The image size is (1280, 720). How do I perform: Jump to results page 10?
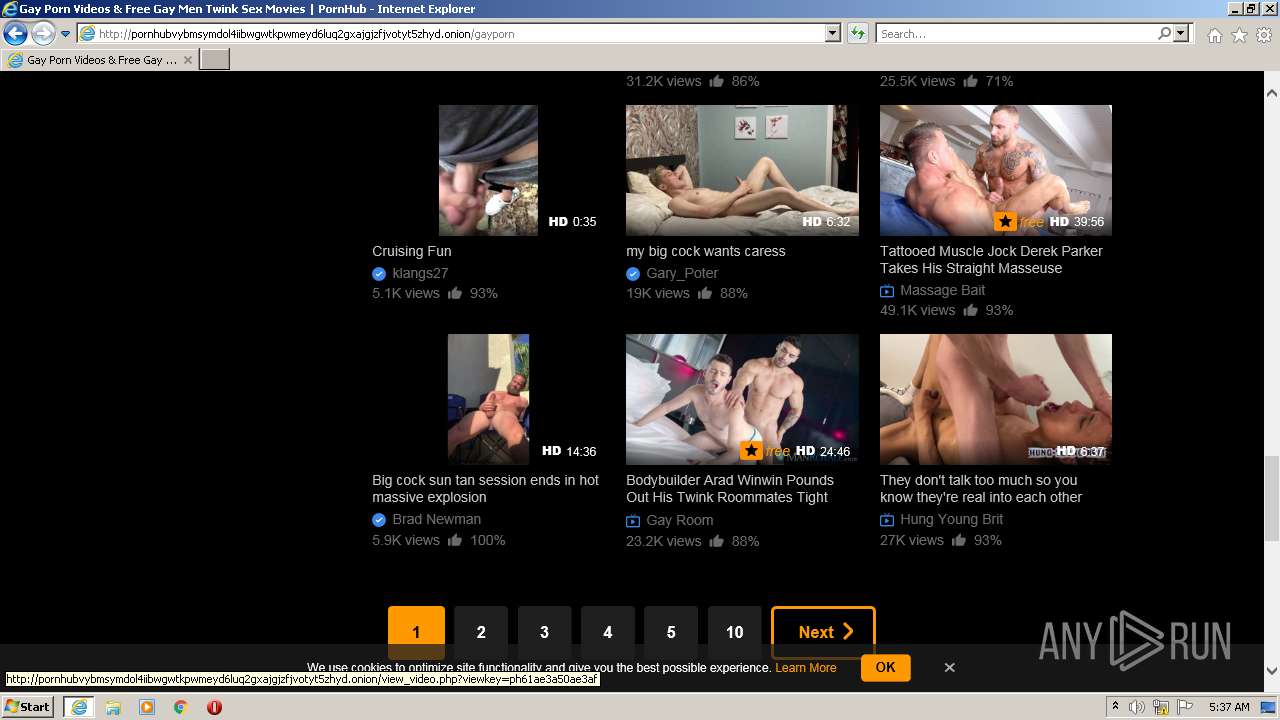pos(734,632)
